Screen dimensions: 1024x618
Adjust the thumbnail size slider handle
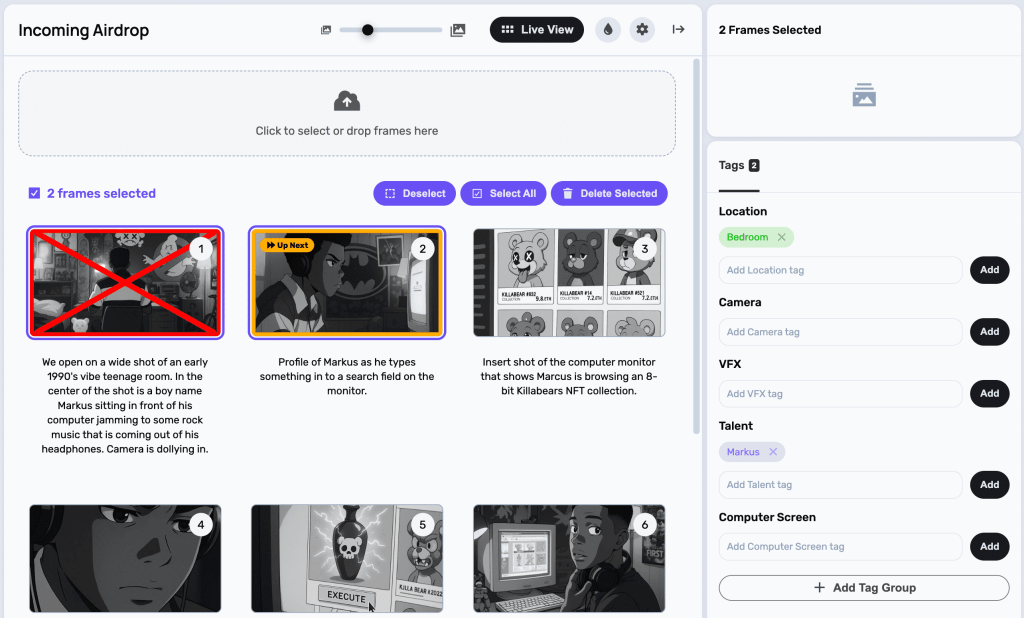[368, 30]
